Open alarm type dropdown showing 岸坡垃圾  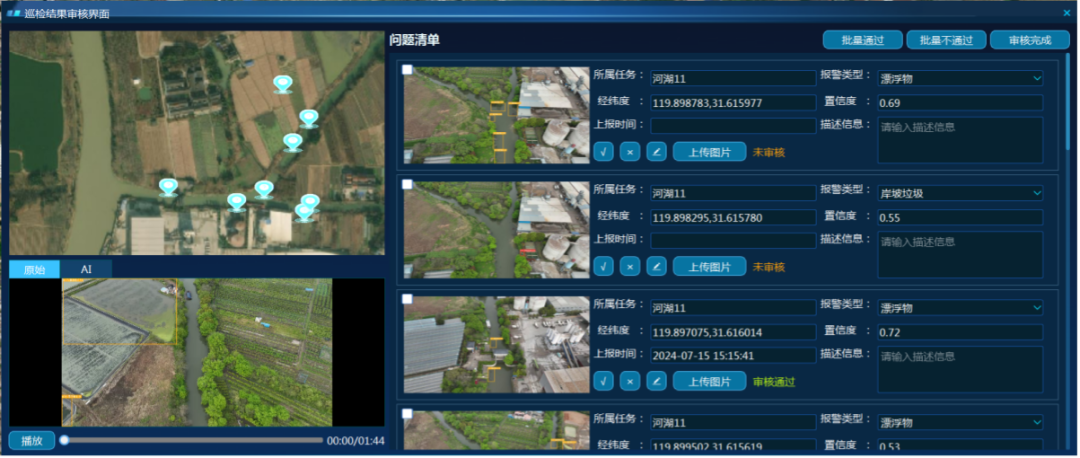point(959,193)
